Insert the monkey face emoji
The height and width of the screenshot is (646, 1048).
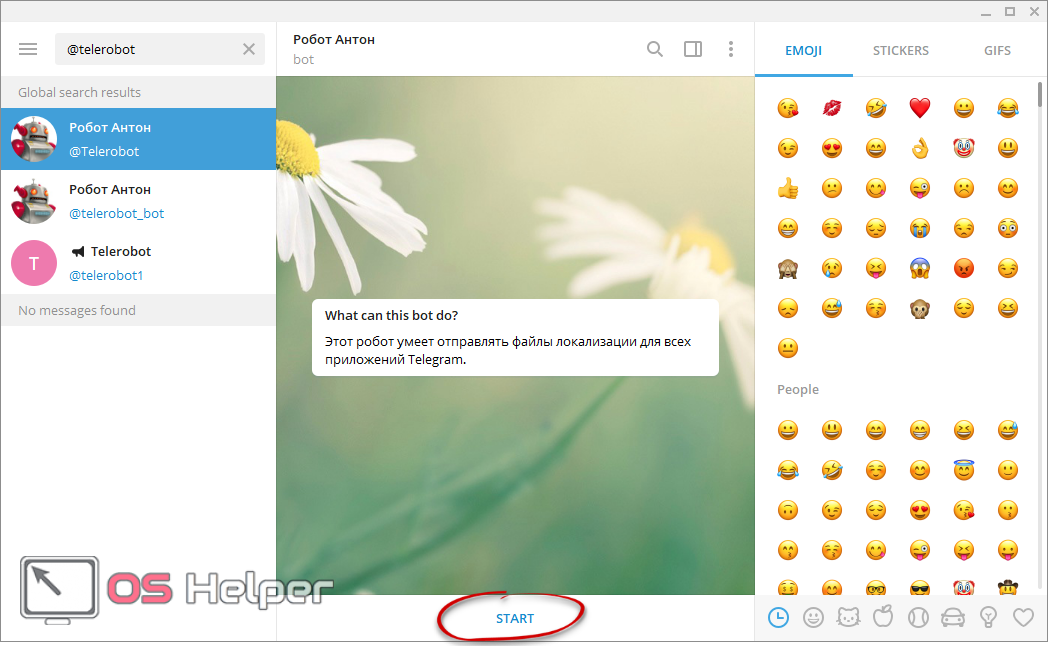tap(920, 309)
